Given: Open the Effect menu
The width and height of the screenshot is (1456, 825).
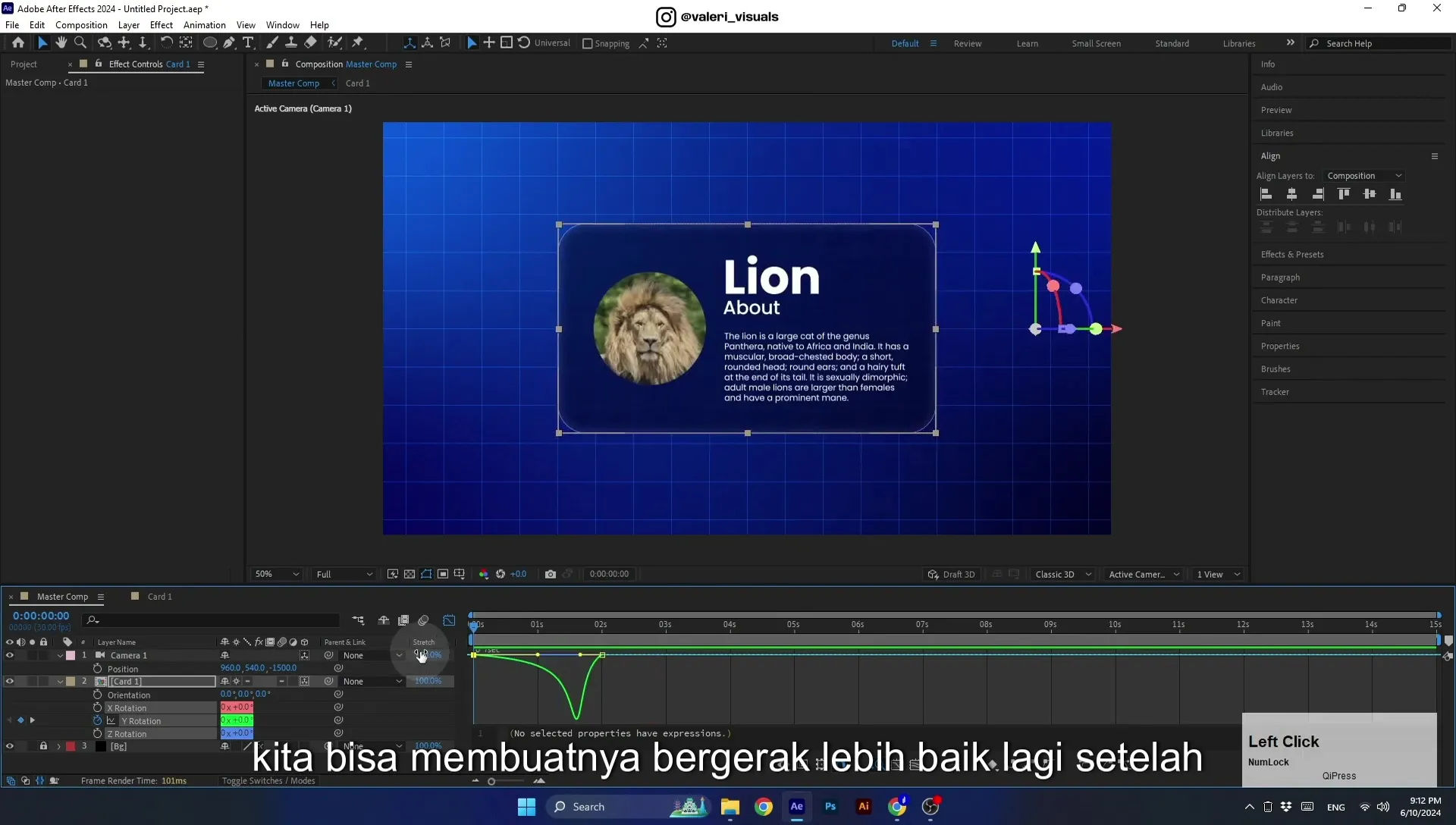Looking at the screenshot, I should (162, 25).
